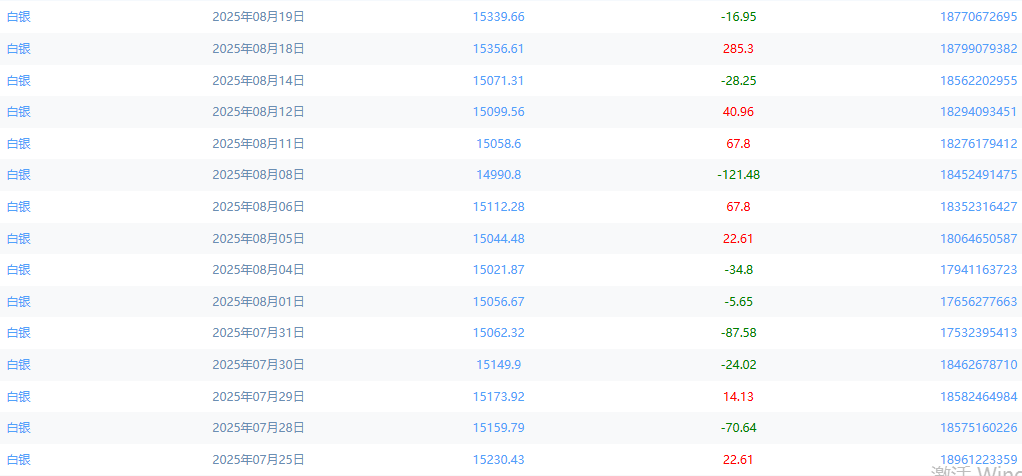Click the 白银 link in the 2025年07月30日 row
This screenshot has height=476, width=1022.
[x=19, y=364]
